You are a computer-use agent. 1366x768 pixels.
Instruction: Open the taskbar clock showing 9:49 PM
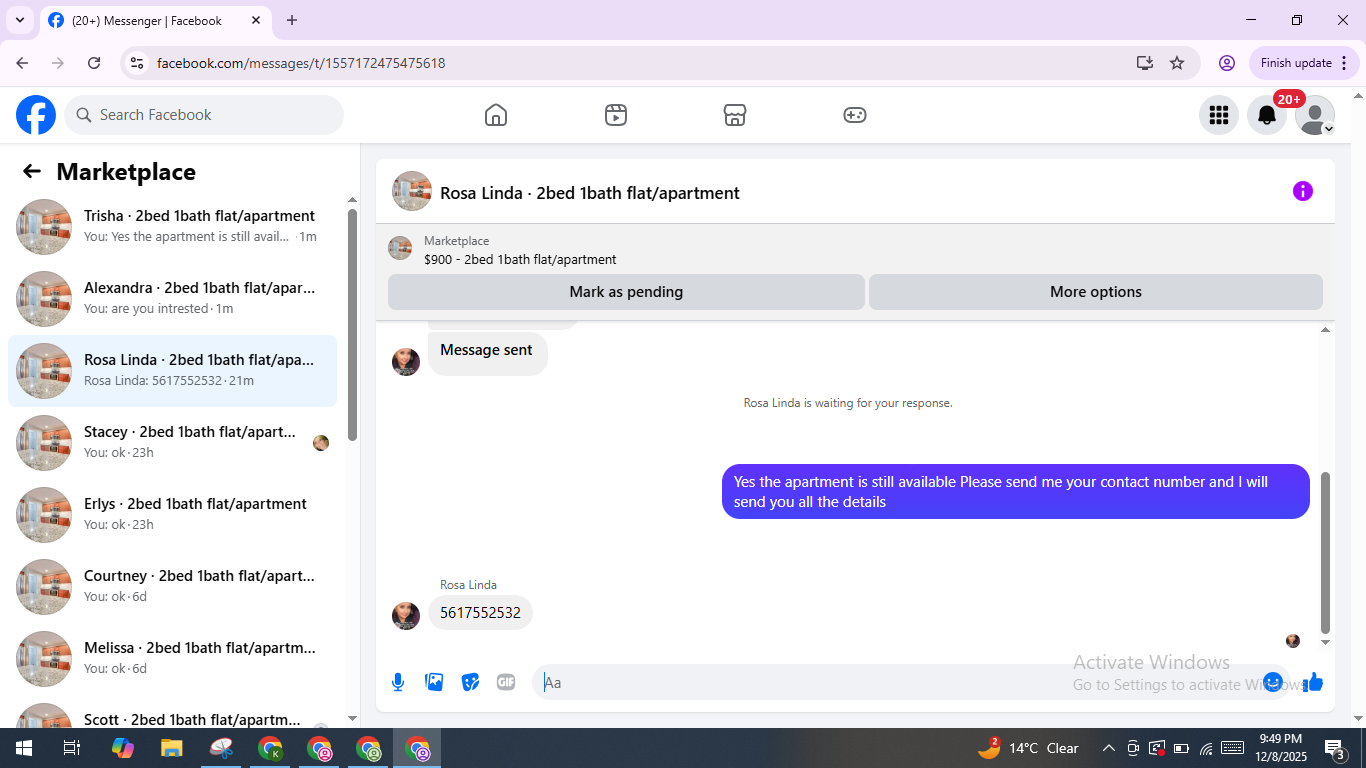(x=1280, y=748)
